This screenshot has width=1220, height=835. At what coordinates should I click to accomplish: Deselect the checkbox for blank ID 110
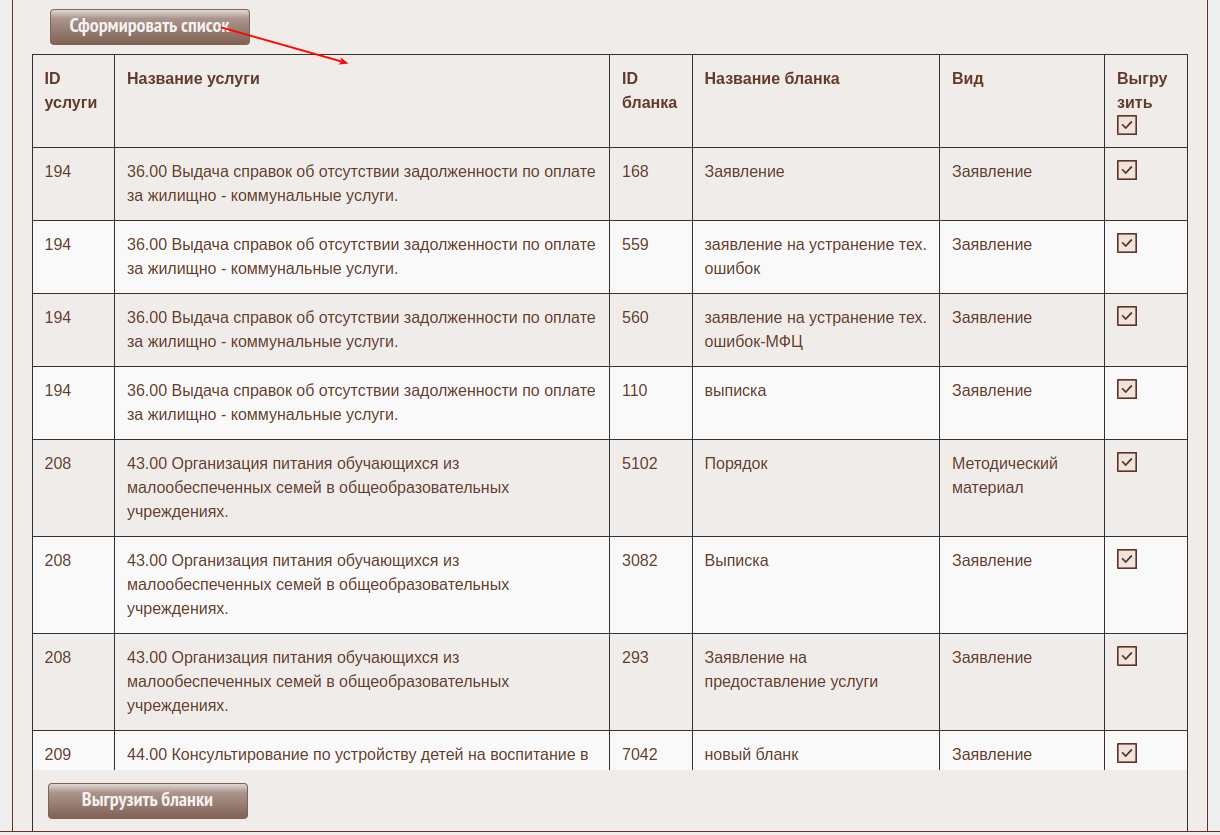click(1127, 389)
